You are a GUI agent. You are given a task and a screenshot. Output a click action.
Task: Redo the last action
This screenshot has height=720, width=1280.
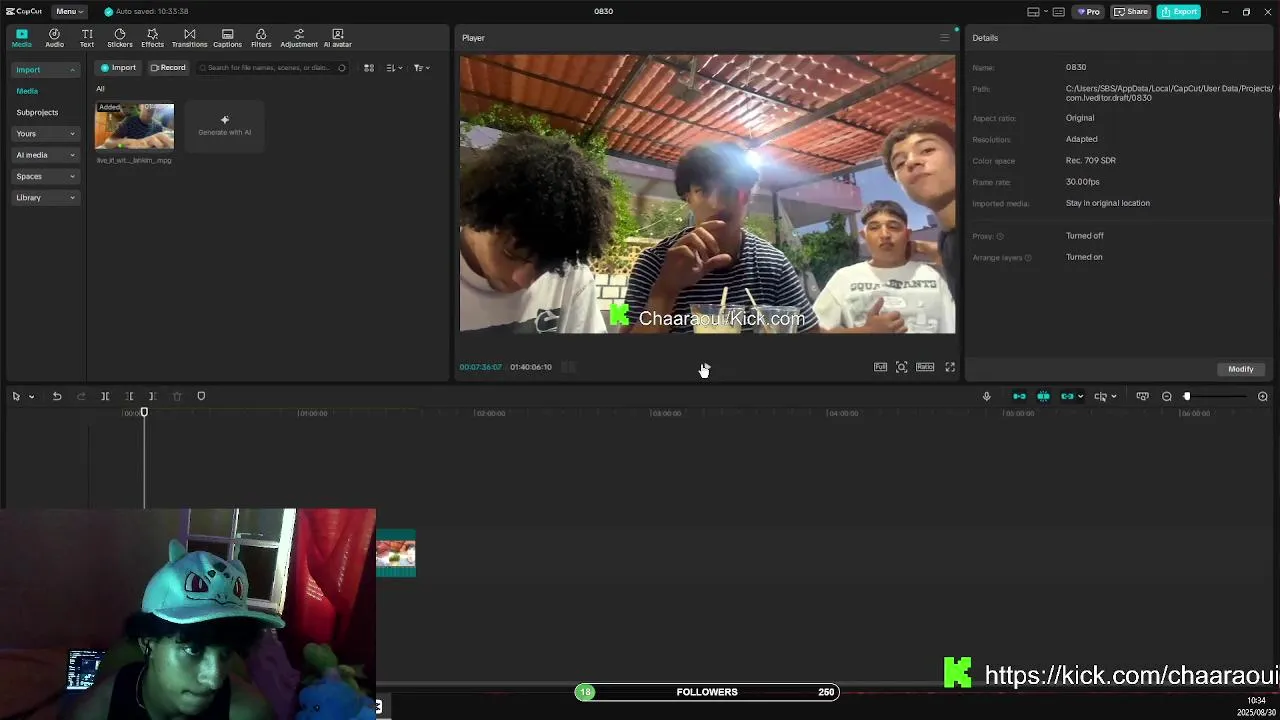(x=81, y=397)
